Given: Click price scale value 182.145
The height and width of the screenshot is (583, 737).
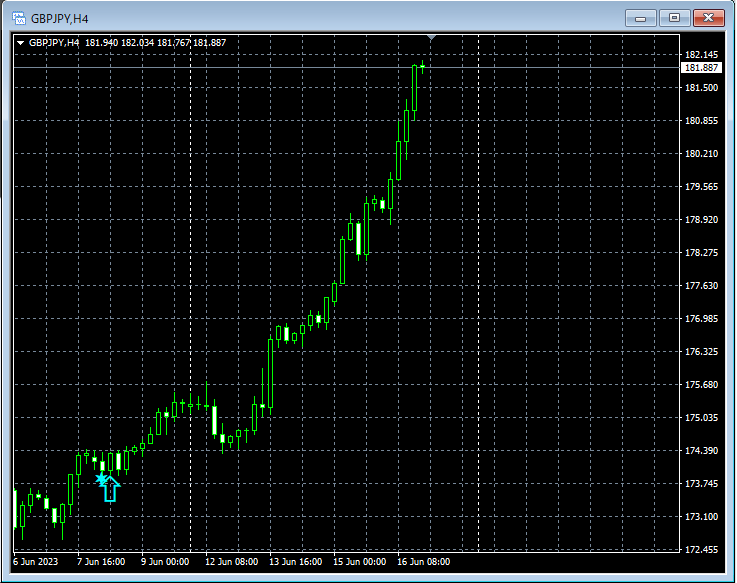Looking at the screenshot, I should click(x=701, y=55).
